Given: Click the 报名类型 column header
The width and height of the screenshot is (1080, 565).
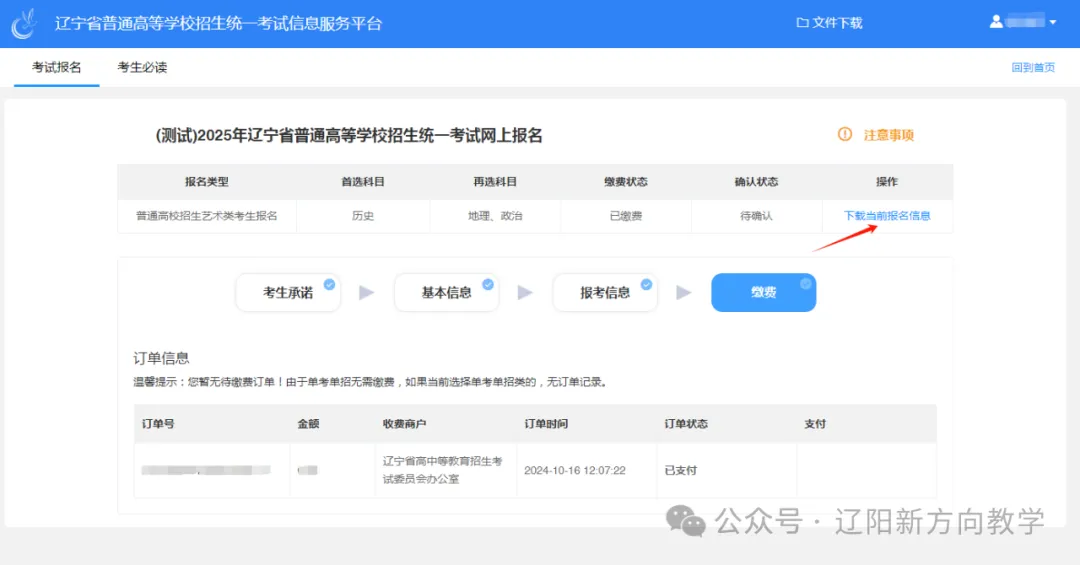Looking at the screenshot, I should 207,182.
